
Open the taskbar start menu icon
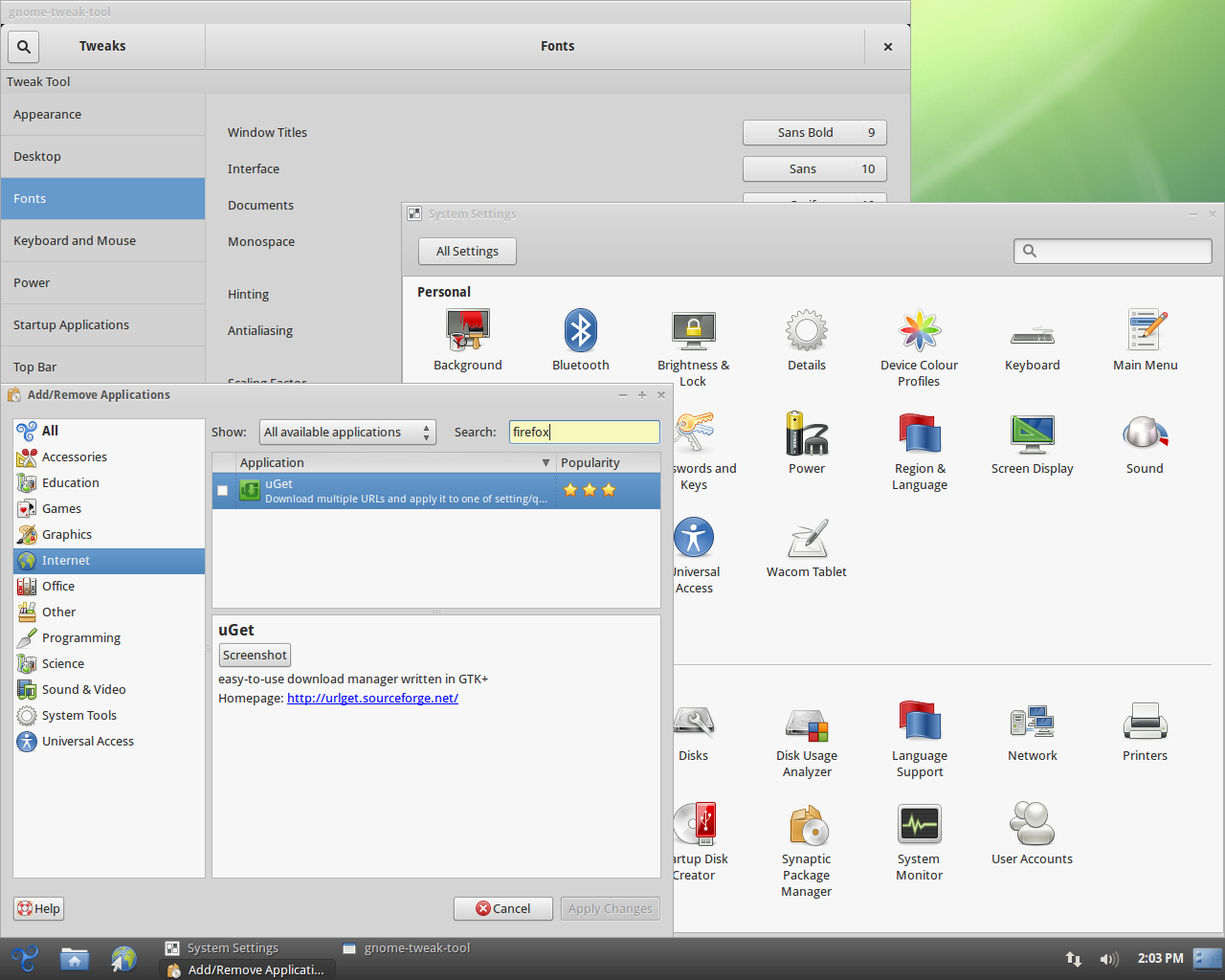[25, 958]
